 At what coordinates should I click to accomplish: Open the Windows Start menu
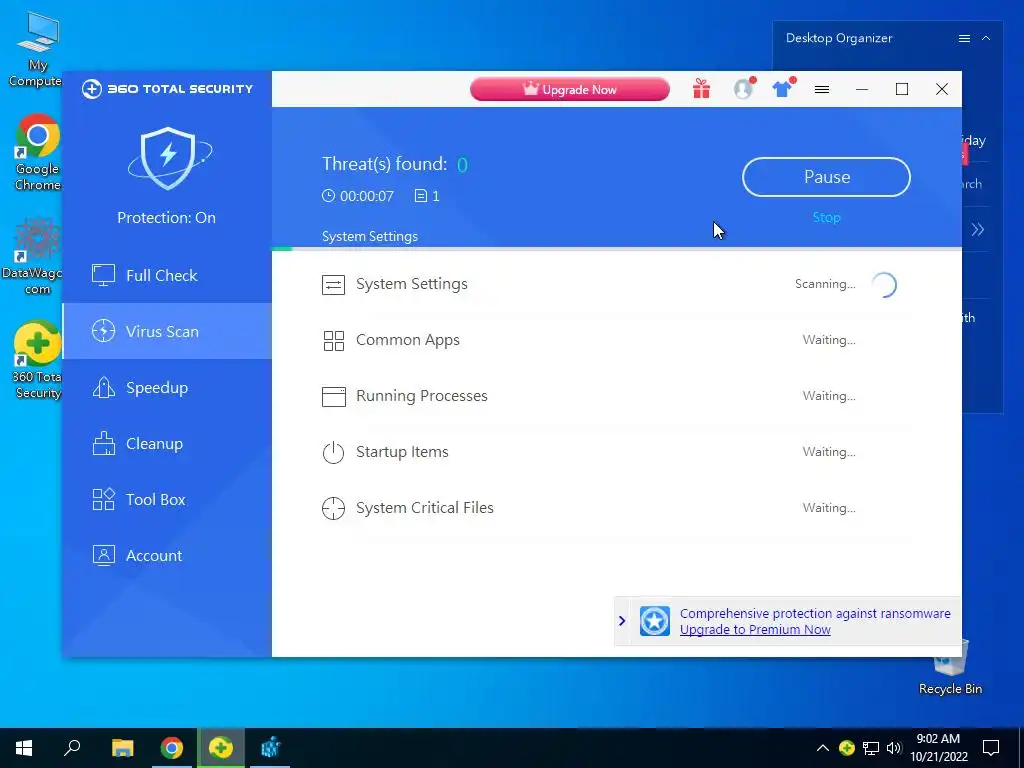click(x=24, y=748)
